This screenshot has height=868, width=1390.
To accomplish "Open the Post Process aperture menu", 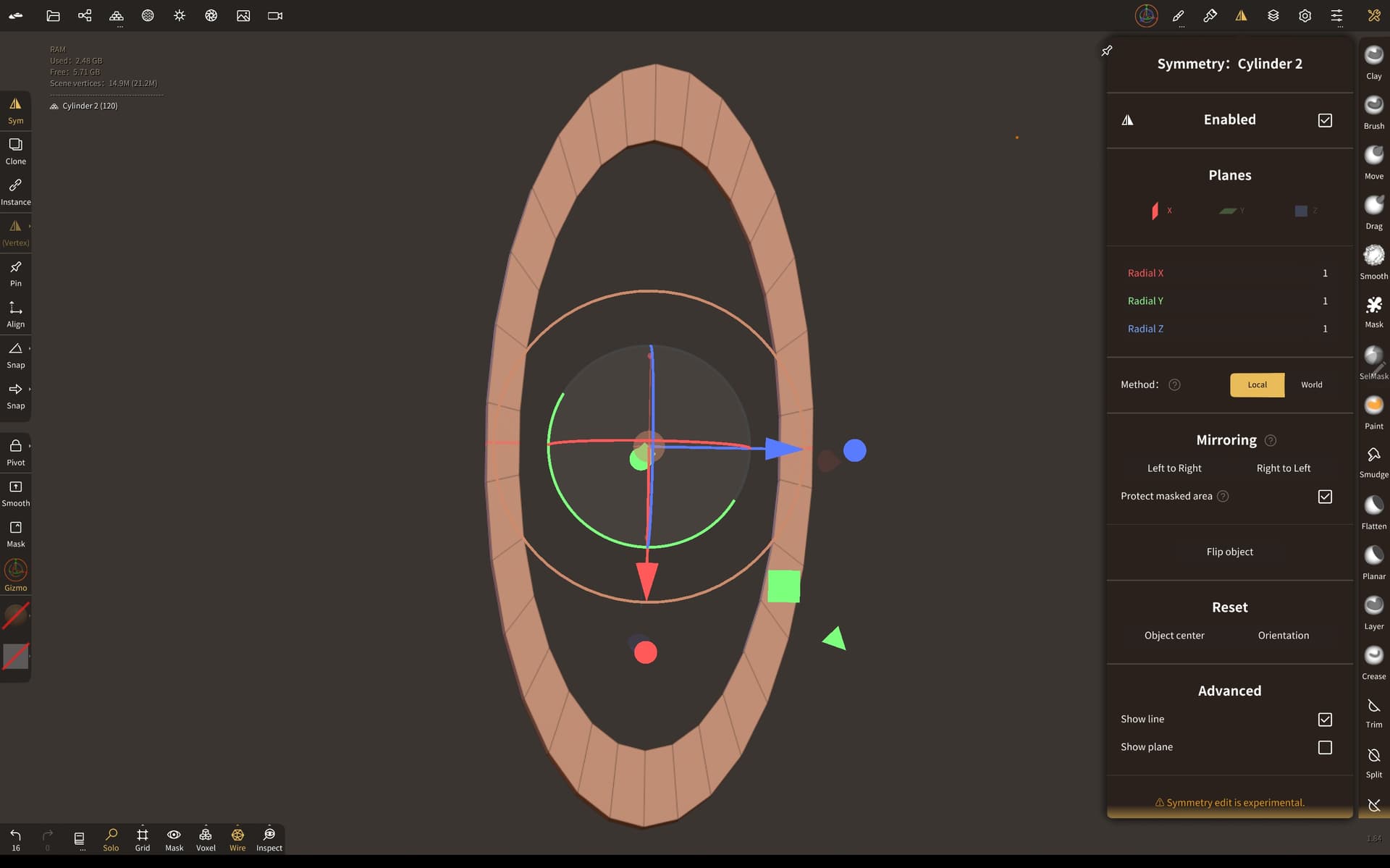I will [x=211, y=15].
